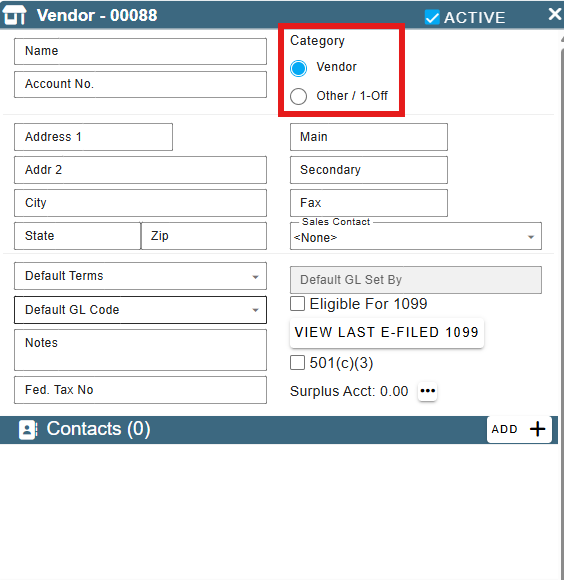This screenshot has height=580, width=564.
Task: Enable Eligible For 1099 checkbox
Action: (x=297, y=304)
